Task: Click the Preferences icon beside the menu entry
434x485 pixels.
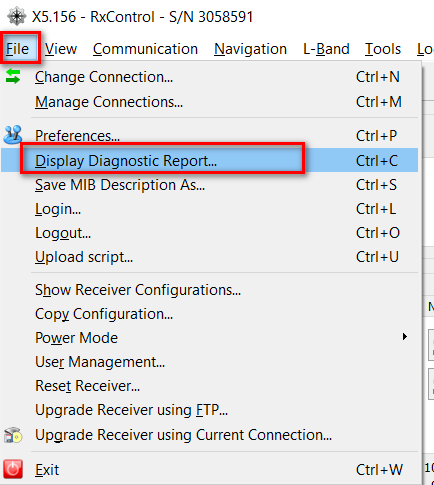Action: click(x=13, y=135)
